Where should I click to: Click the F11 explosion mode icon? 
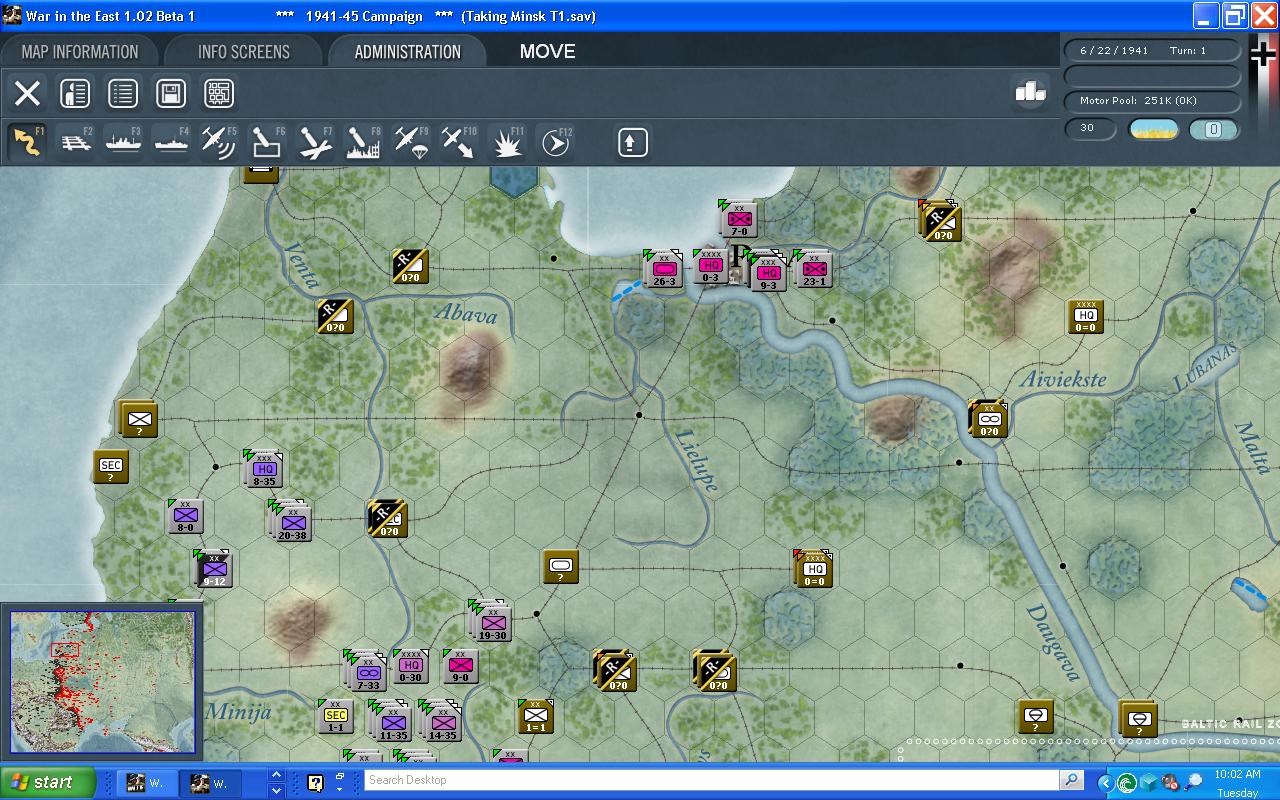point(507,143)
